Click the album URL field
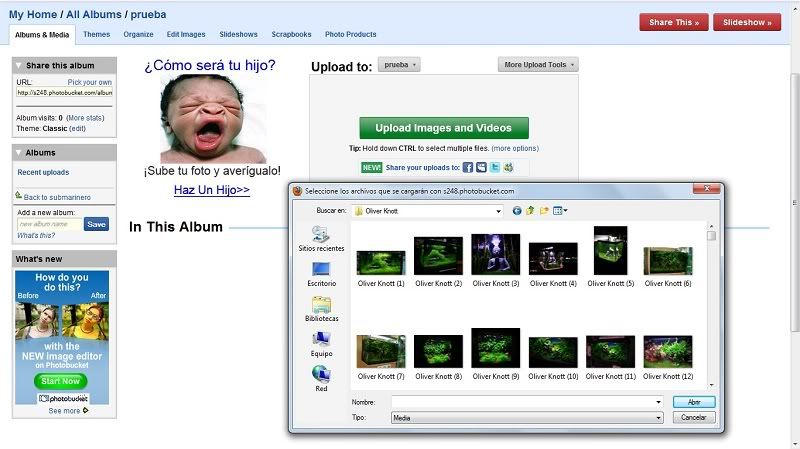 point(64,93)
